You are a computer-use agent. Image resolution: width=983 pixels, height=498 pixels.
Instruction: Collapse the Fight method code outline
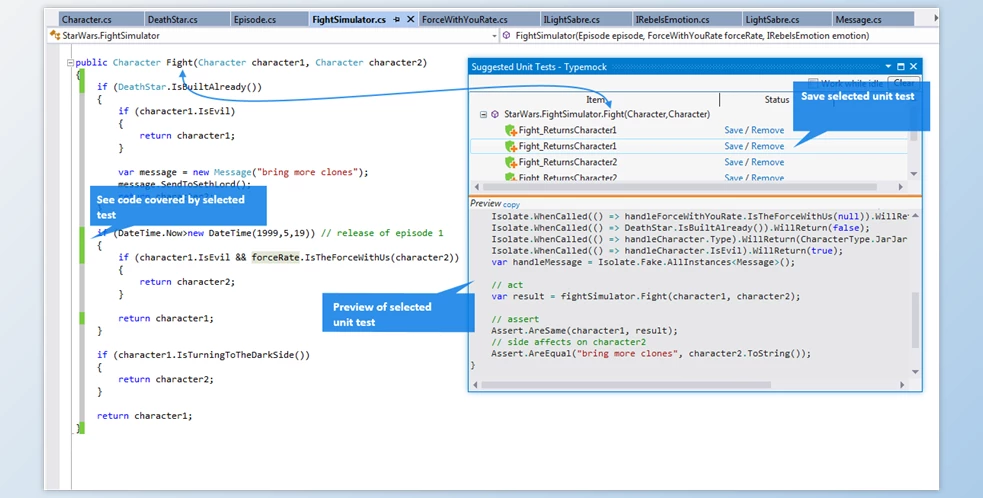70,62
